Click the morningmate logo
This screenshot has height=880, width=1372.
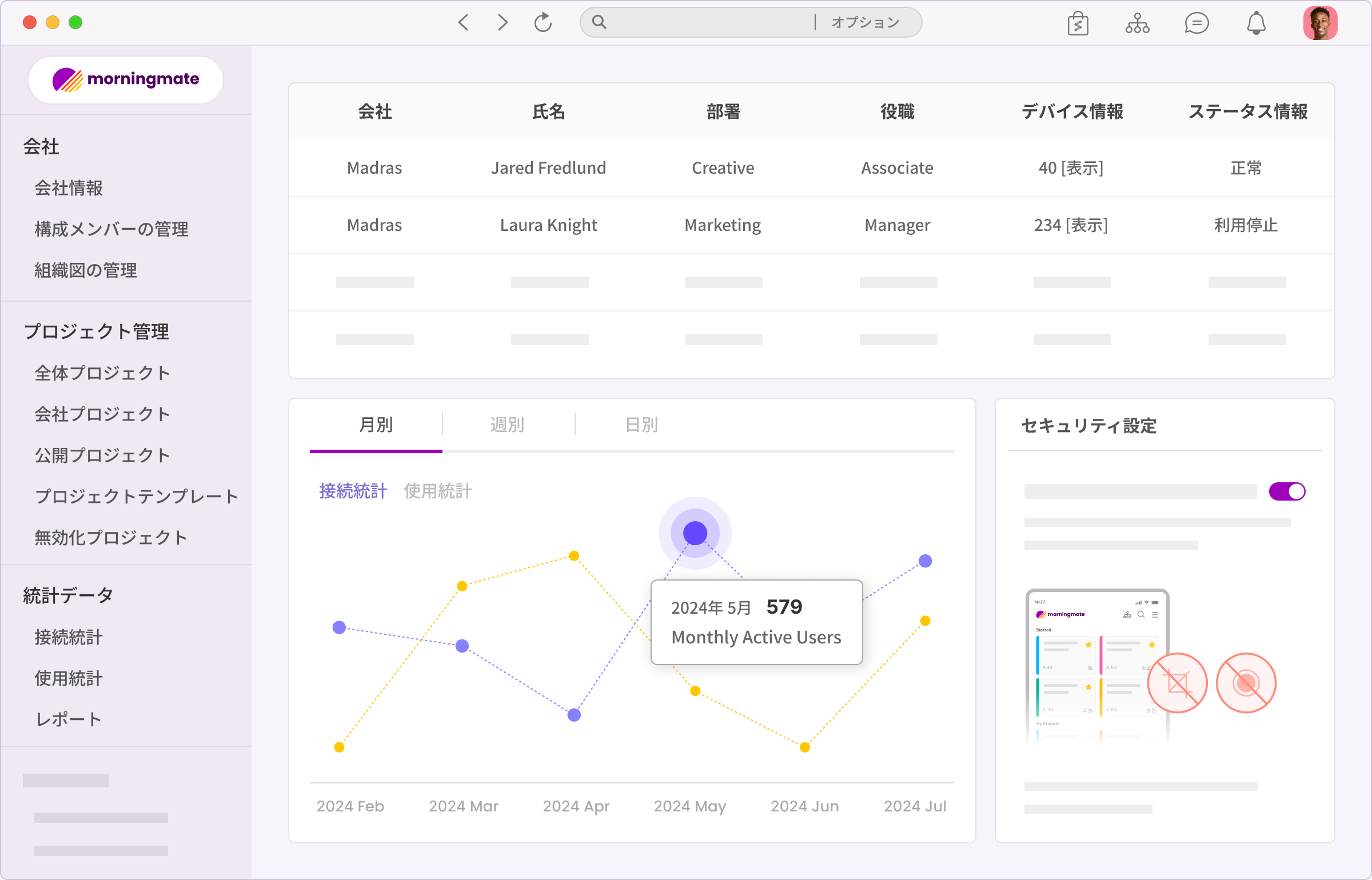[126, 79]
